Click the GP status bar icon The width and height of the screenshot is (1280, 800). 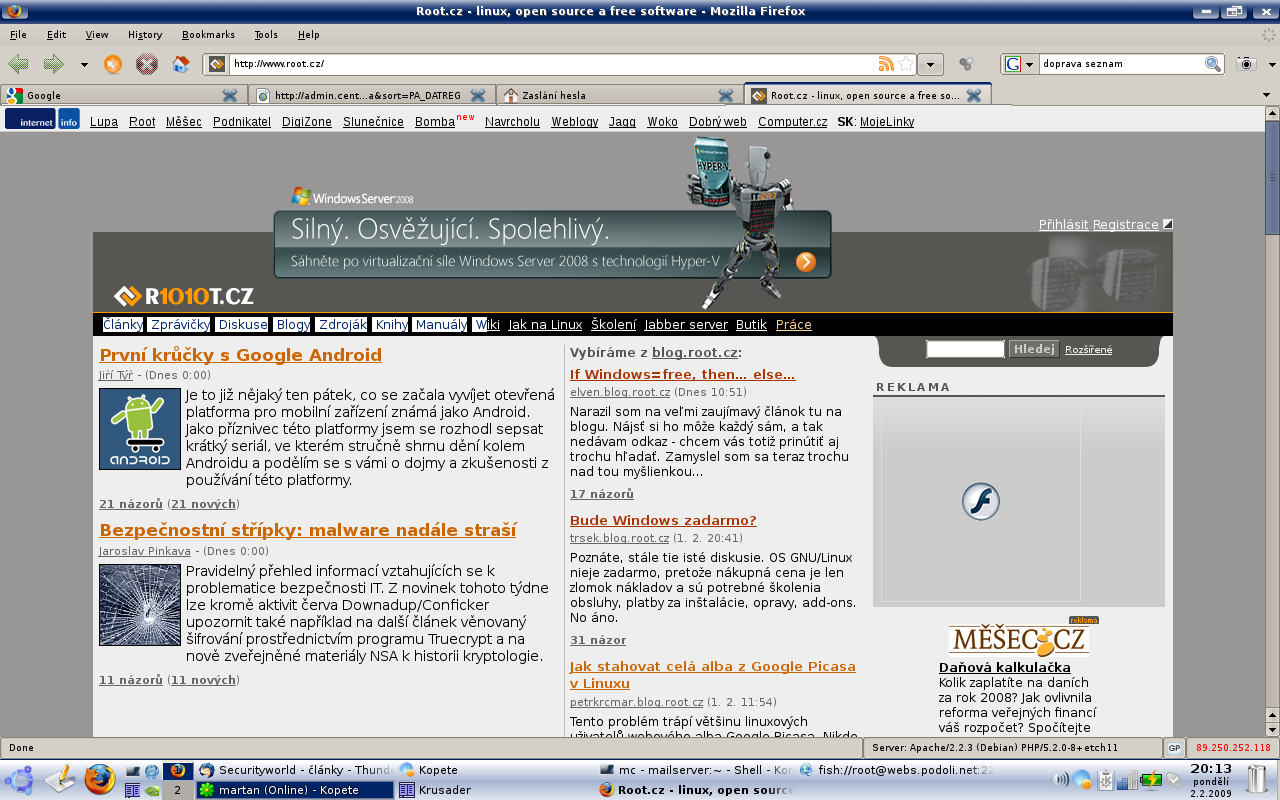pos(1174,748)
